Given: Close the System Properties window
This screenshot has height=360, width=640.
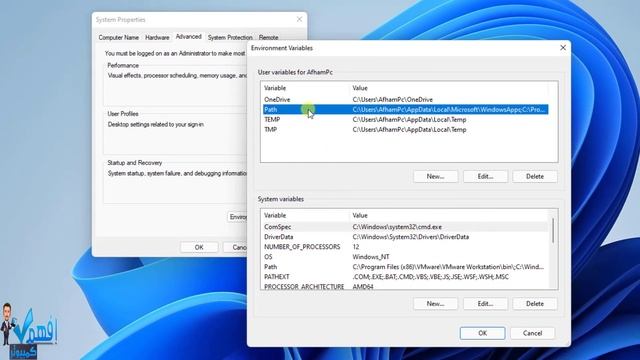Looking at the screenshot, I should (299, 19).
